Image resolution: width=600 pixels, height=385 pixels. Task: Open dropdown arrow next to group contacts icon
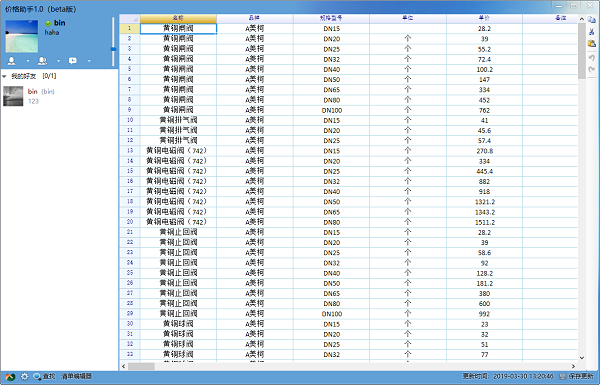point(58,61)
